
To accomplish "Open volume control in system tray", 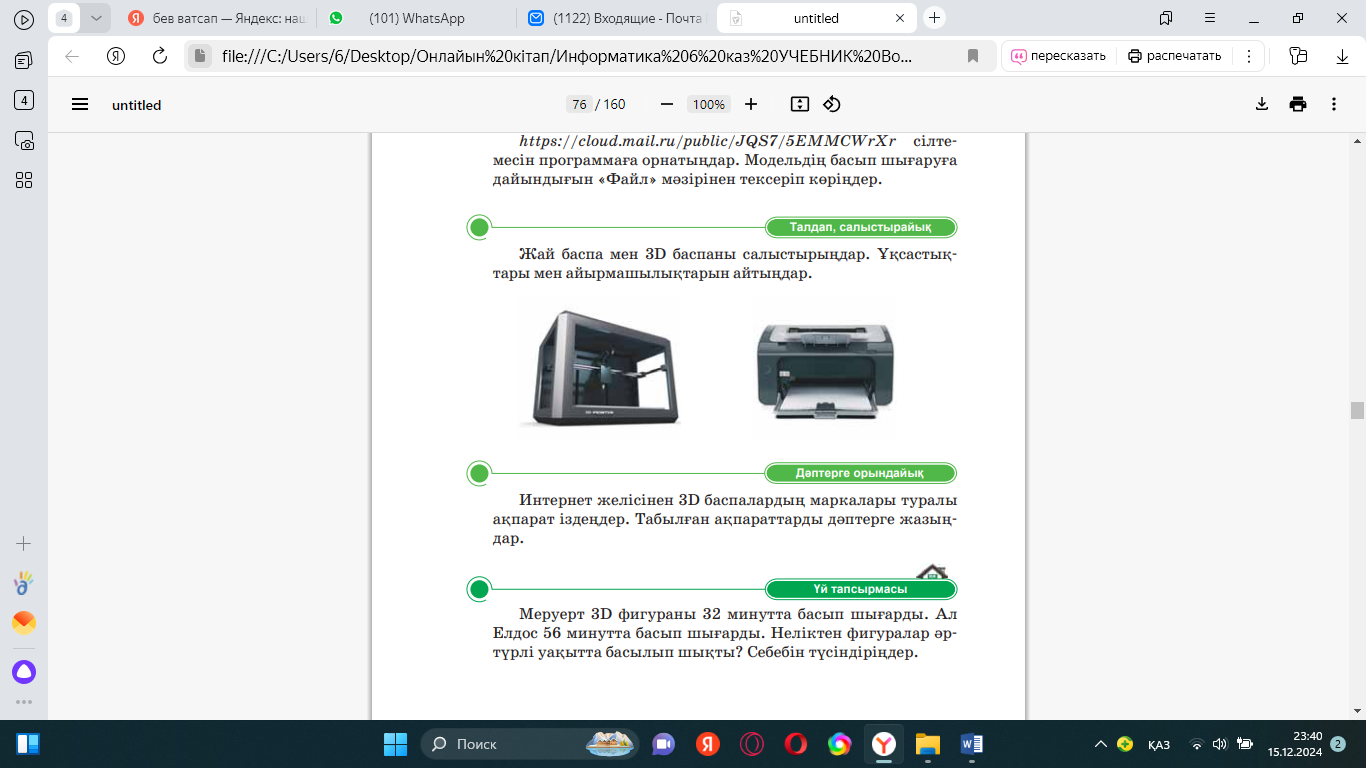I will click(1220, 744).
